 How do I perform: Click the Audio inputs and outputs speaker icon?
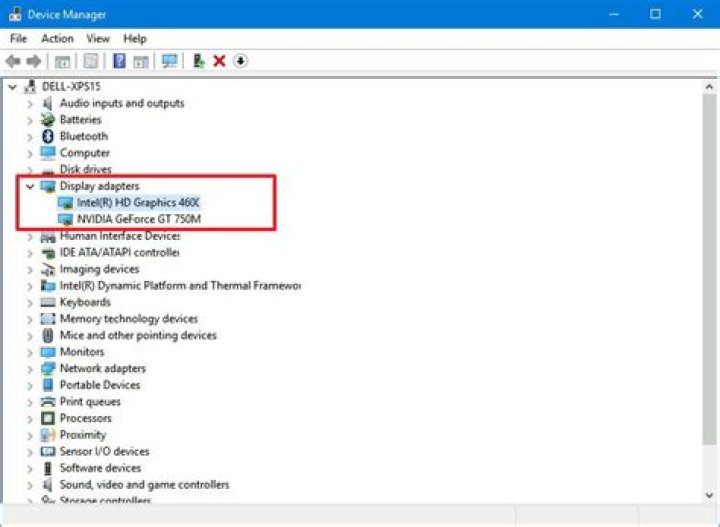pyautogui.click(x=47, y=103)
